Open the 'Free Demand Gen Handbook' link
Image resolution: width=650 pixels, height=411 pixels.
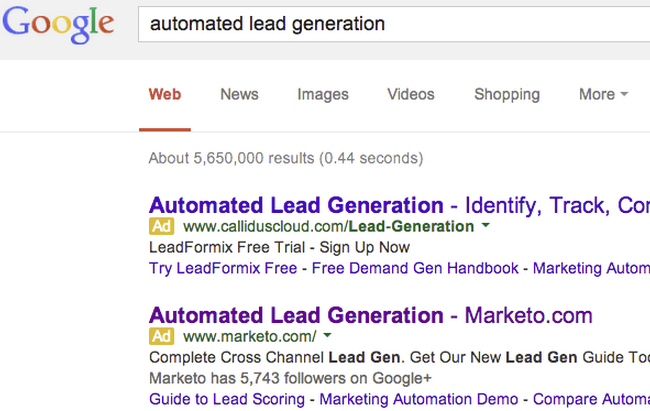coord(415,268)
